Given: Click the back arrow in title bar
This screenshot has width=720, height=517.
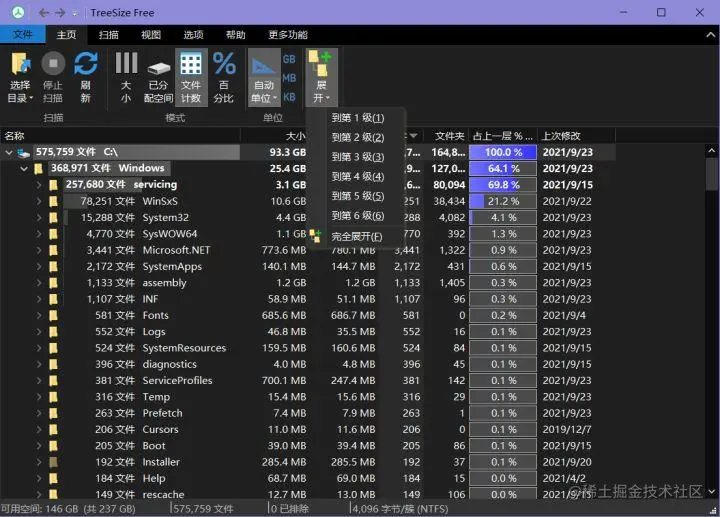Looking at the screenshot, I should coord(44,13).
